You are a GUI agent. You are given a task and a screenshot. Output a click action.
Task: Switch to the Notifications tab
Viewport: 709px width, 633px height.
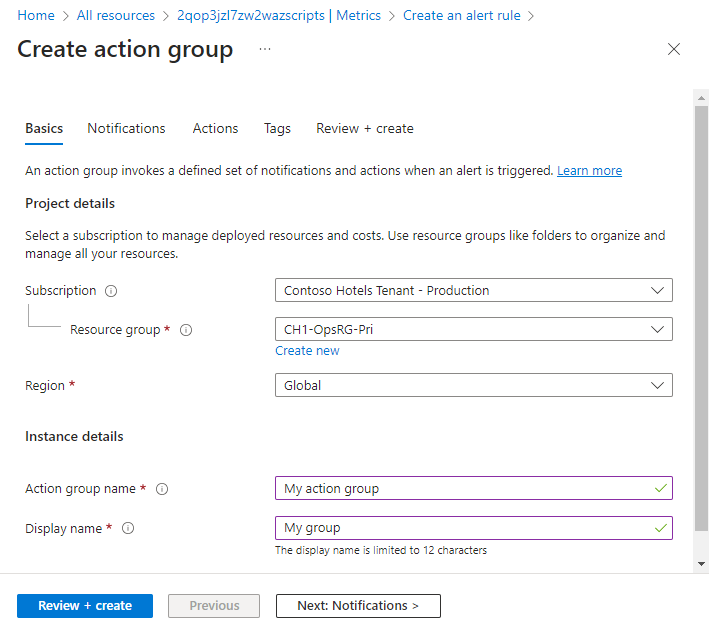[x=126, y=128]
